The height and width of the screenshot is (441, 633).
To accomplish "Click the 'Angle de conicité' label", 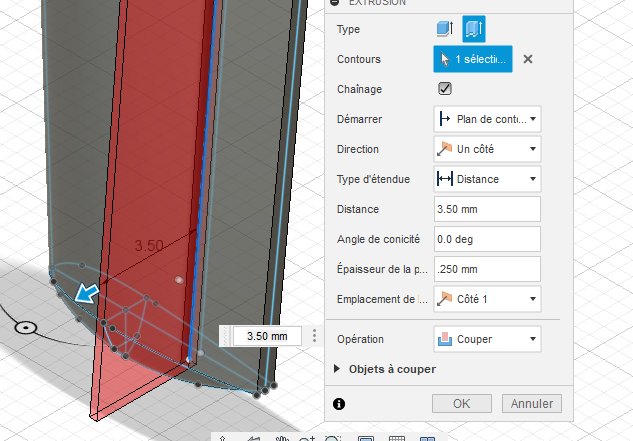I will coord(378,239).
